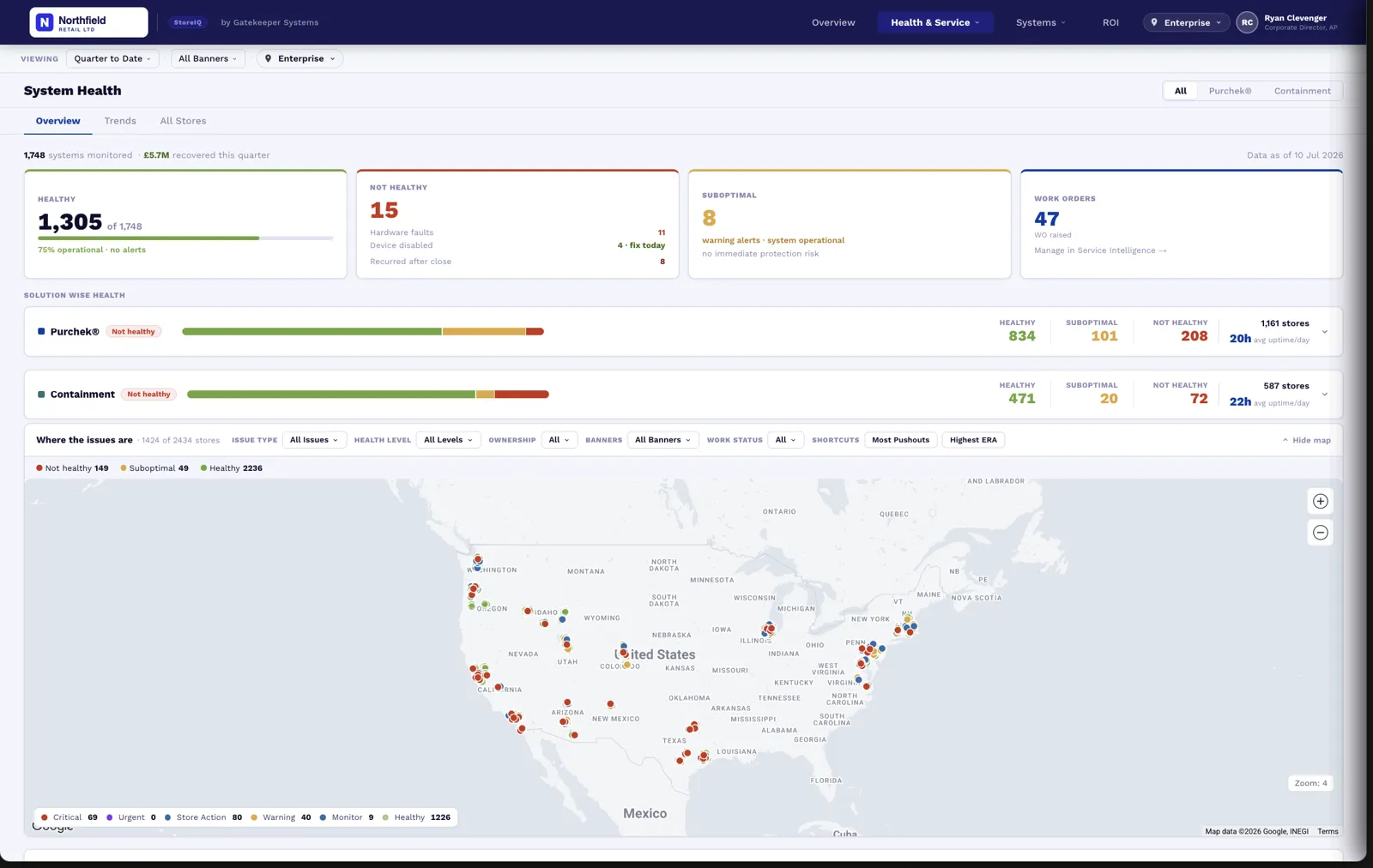This screenshot has width=1373, height=868.
Task: Open the Issue Type All Issues dropdown
Action: [x=314, y=440]
